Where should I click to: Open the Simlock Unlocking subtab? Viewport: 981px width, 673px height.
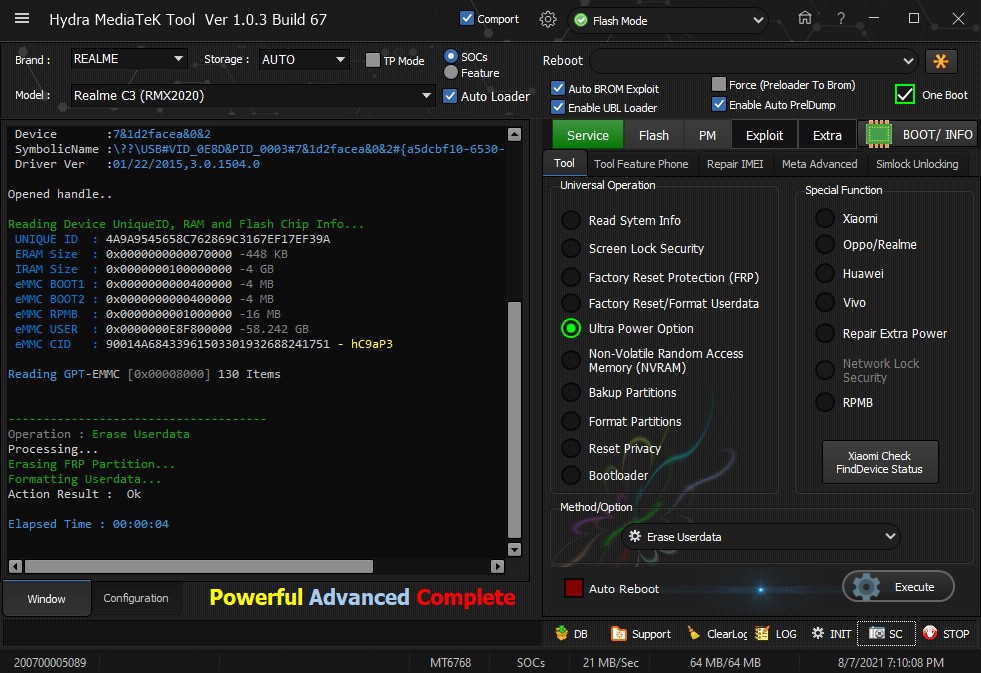(x=917, y=164)
